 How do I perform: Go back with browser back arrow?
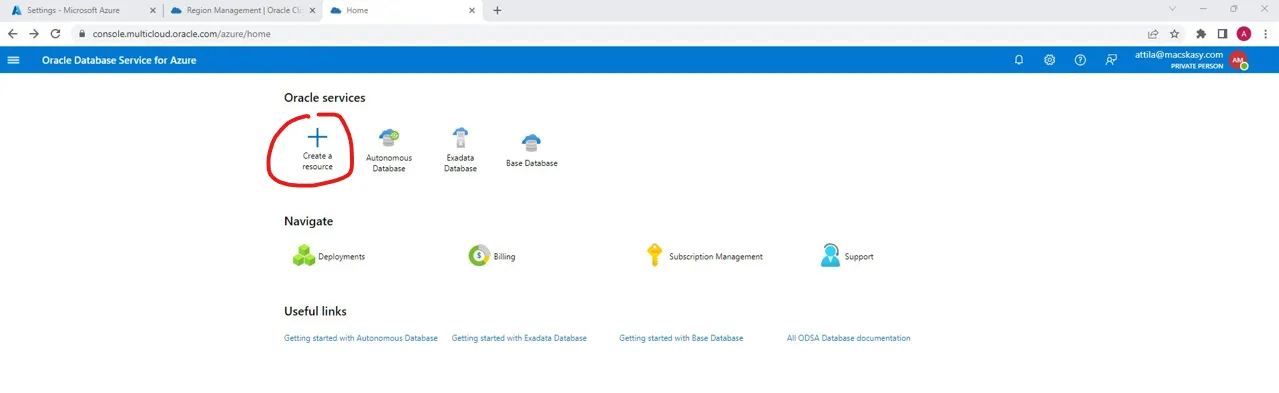point(13,33)
